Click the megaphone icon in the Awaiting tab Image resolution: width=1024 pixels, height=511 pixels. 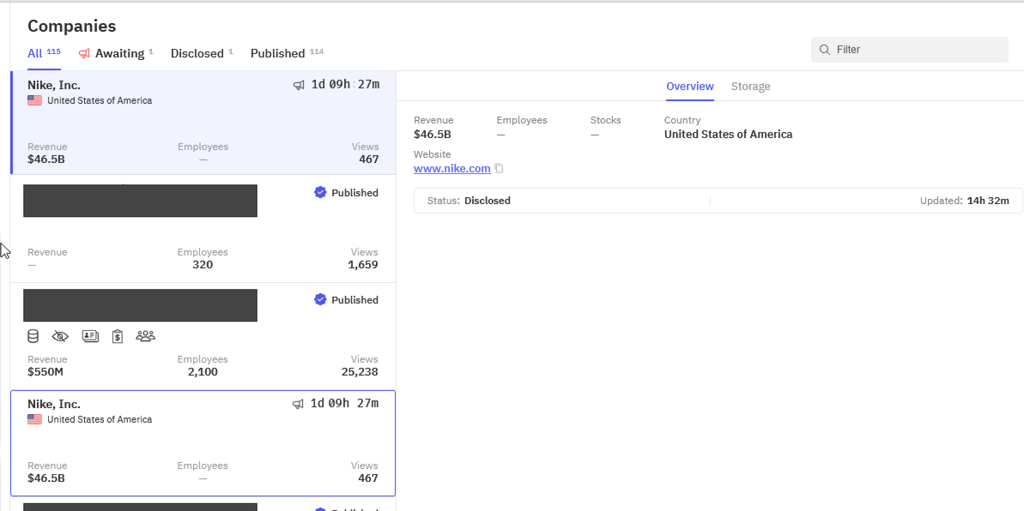coord(84,54)
